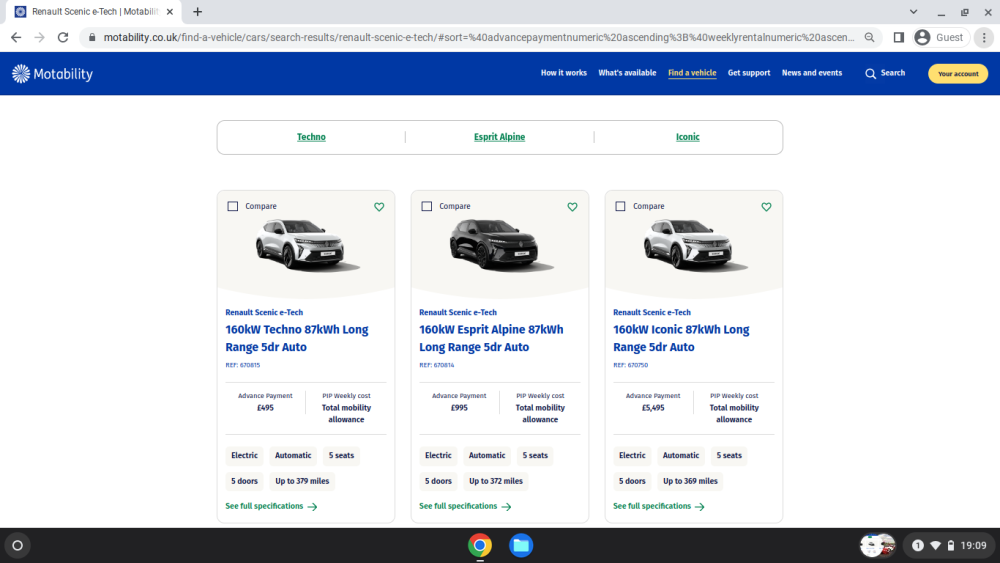Open the launcher circle button
Screen dimensions: 1000x563
[x=17, y=545]
